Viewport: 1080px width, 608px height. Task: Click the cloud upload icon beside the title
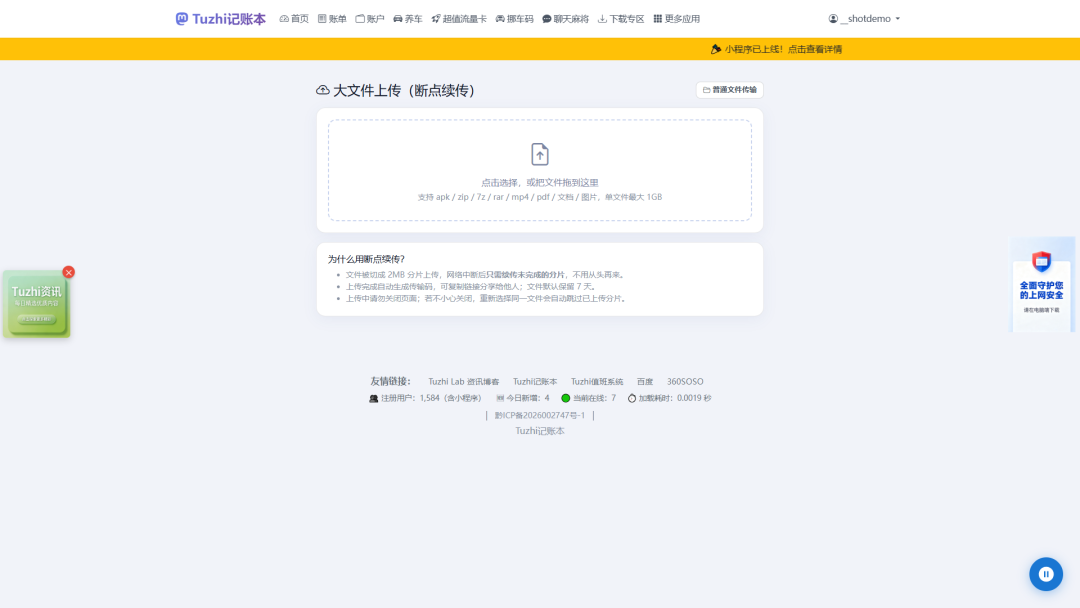pos(322,90)
